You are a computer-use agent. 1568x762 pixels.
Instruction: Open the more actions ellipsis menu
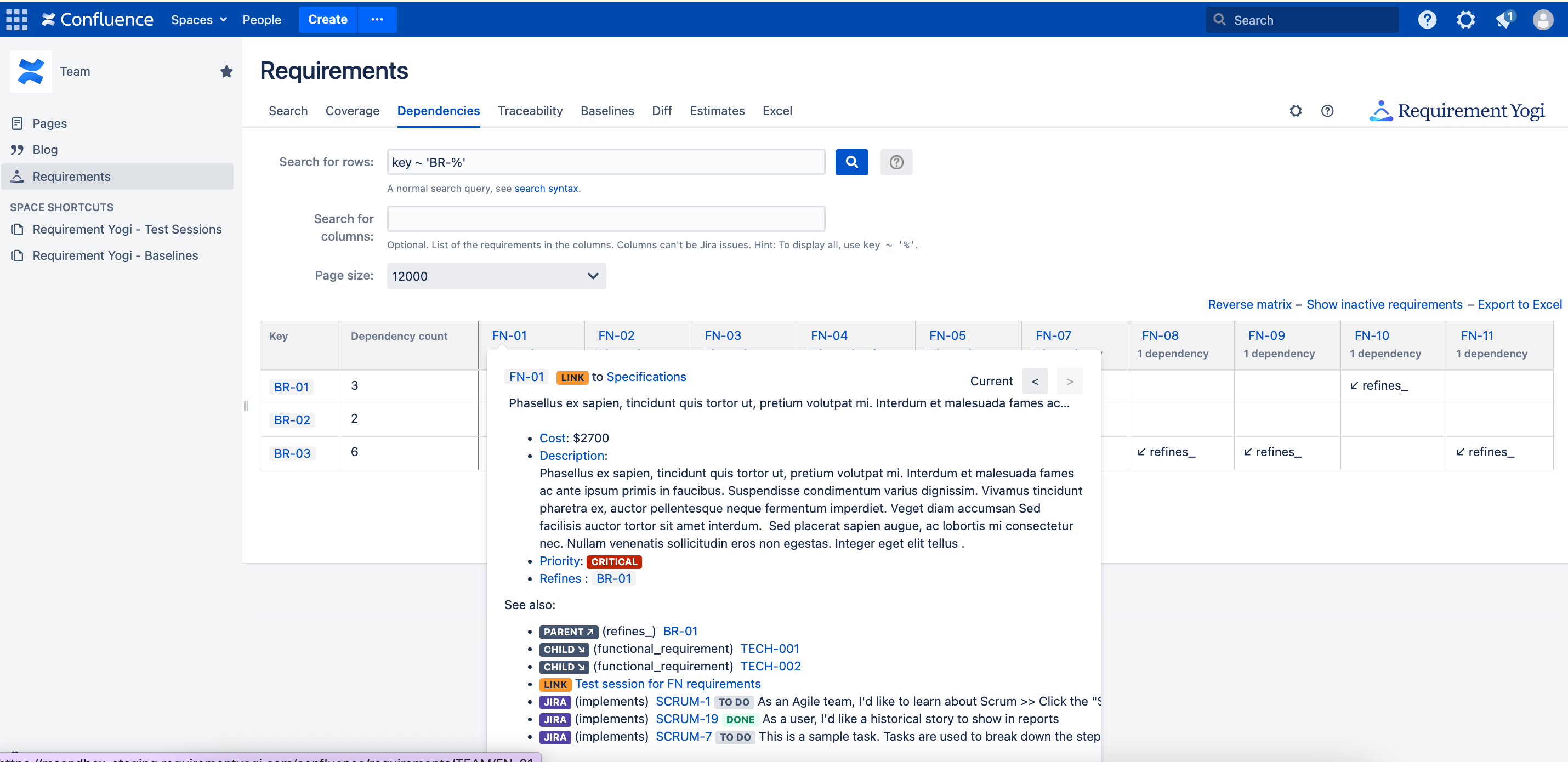pos(377,20)
